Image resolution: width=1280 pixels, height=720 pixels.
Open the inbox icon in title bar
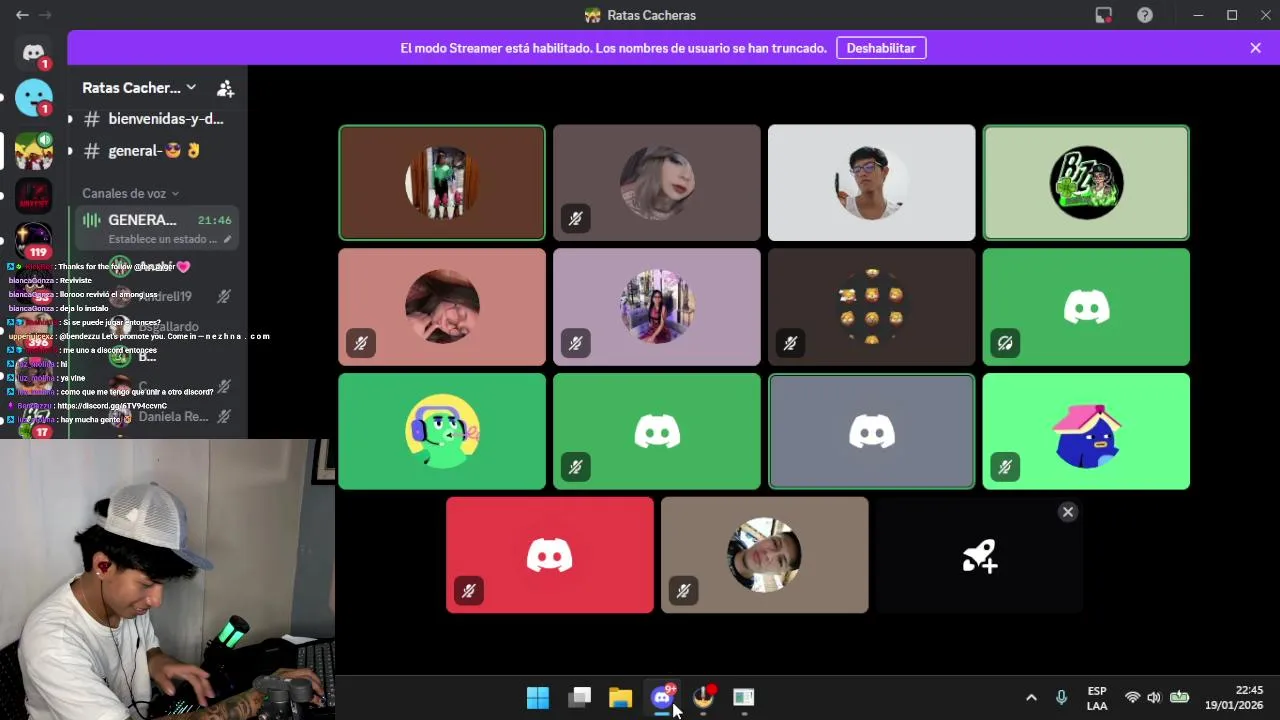[x=1103, y=15]
